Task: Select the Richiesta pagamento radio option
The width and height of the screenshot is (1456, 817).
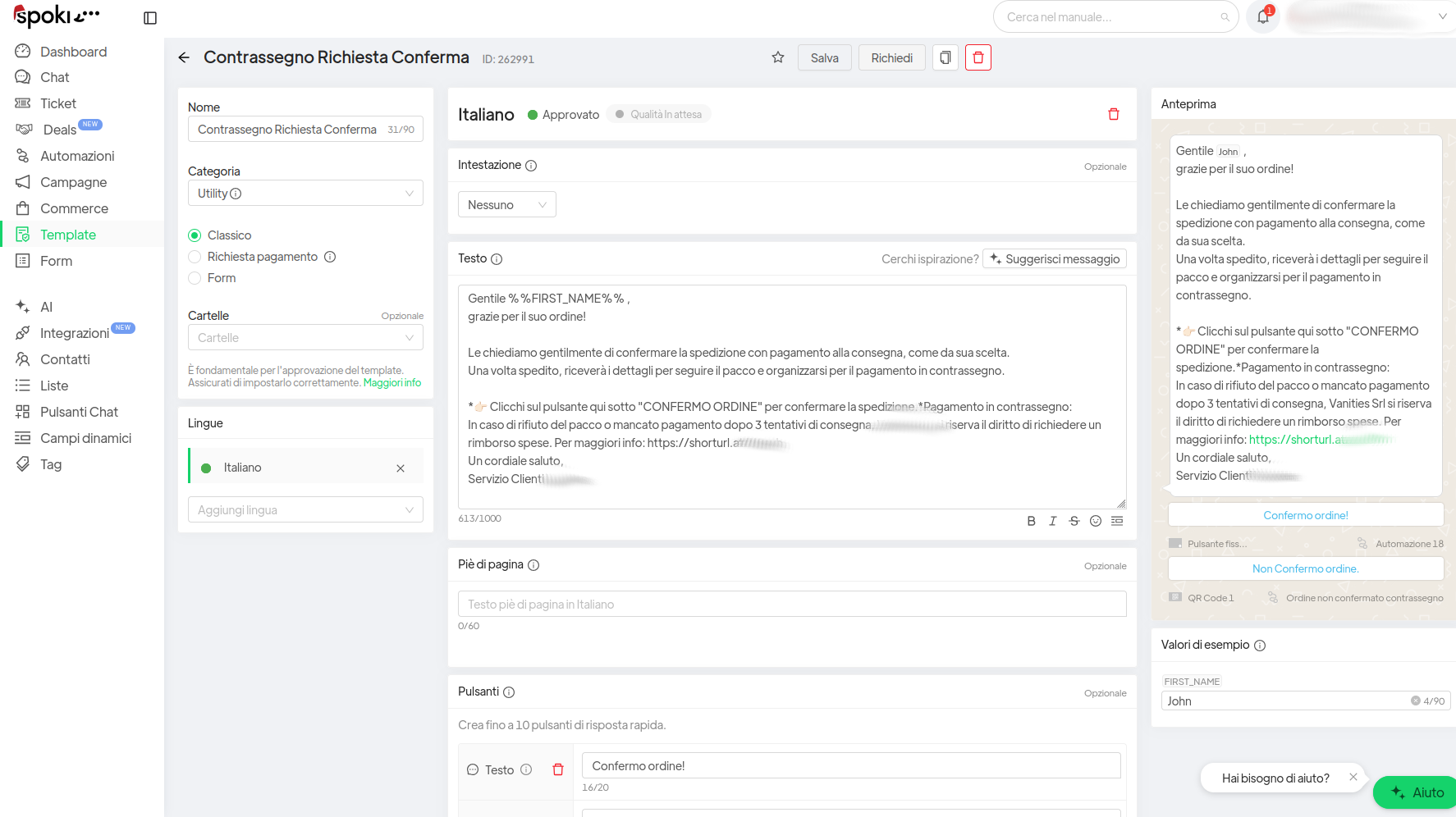Action: coord(195,257)
